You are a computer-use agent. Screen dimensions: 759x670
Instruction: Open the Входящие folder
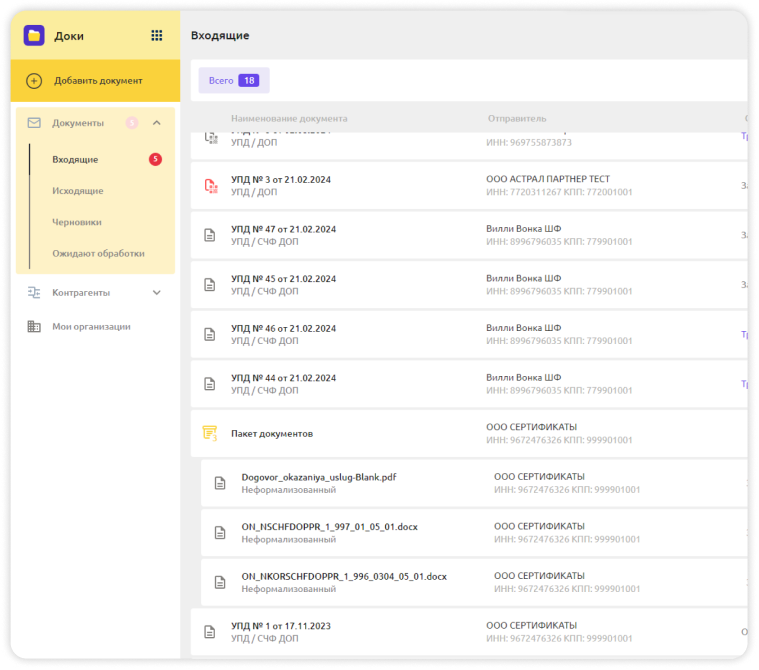[75, 159]
